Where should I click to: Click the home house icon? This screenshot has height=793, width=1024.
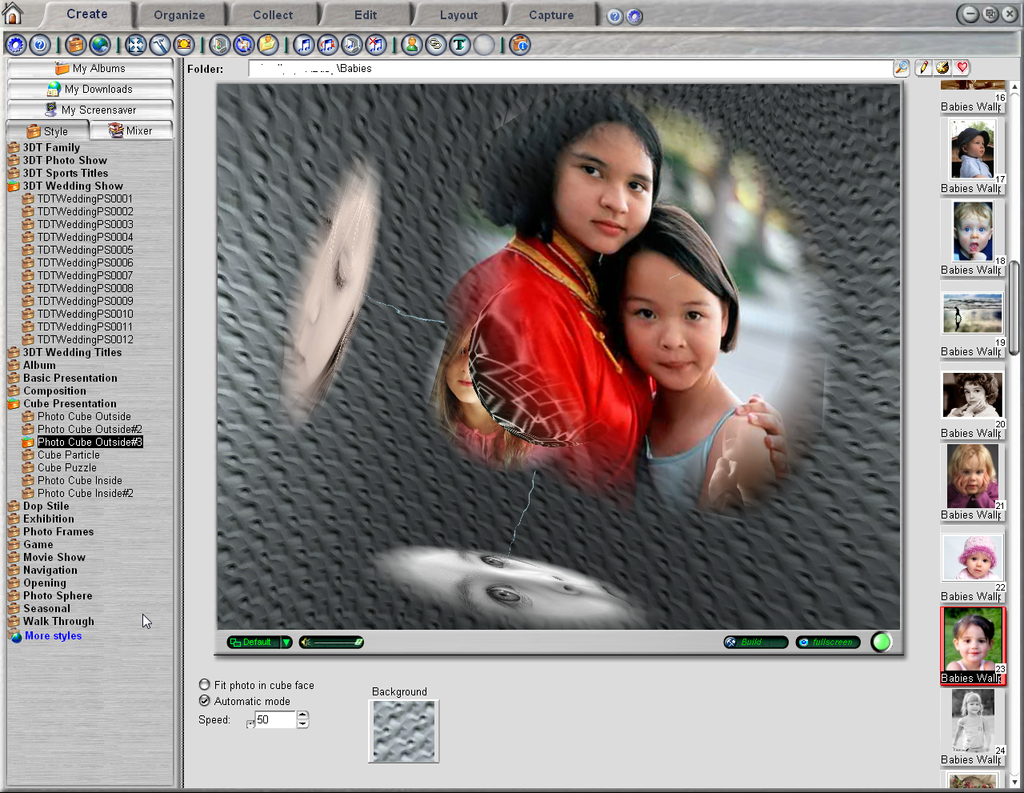[x=12, y=13]
